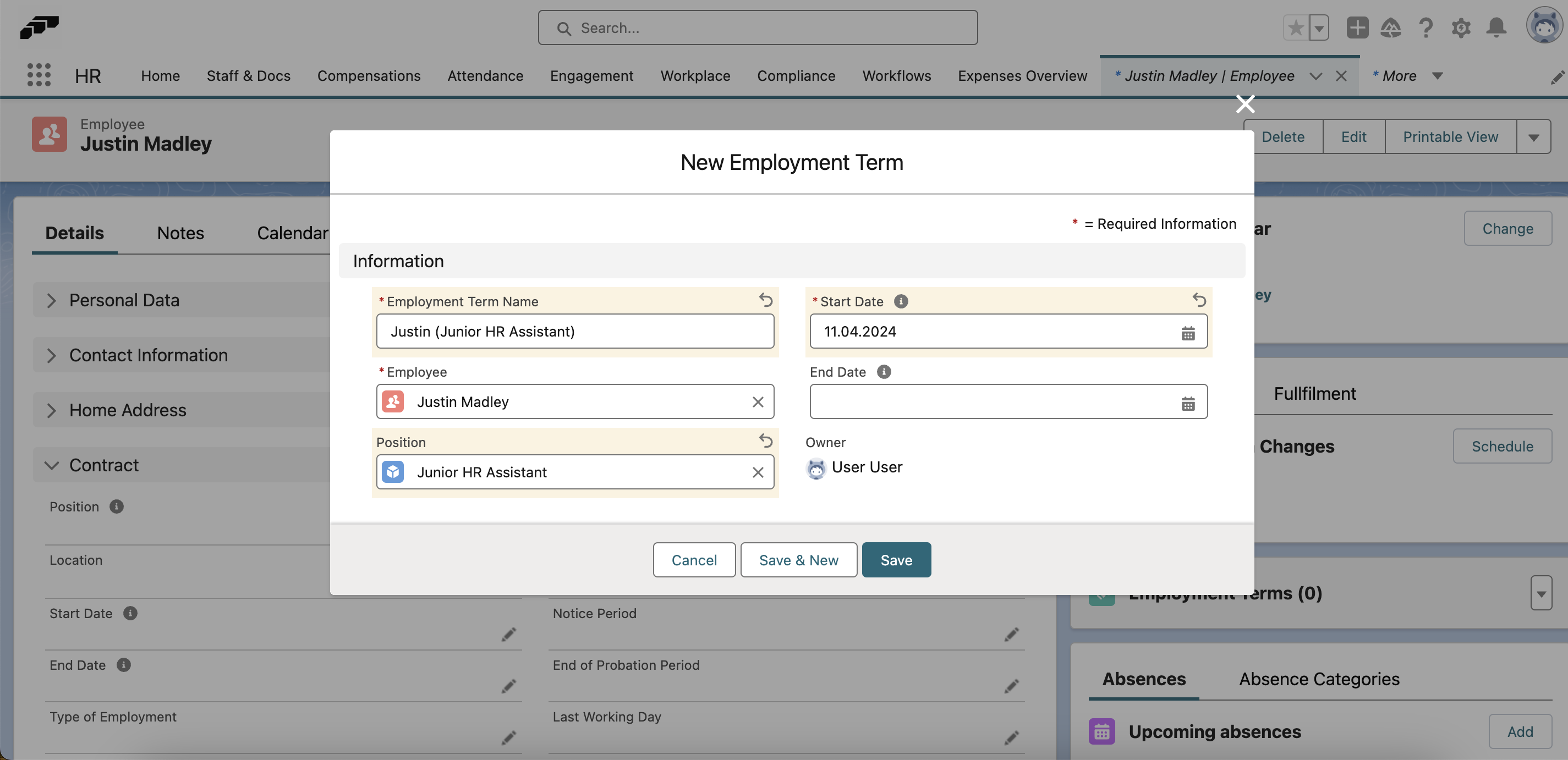
Task: Click the notifications bell icon
Action: (1497, 27)
